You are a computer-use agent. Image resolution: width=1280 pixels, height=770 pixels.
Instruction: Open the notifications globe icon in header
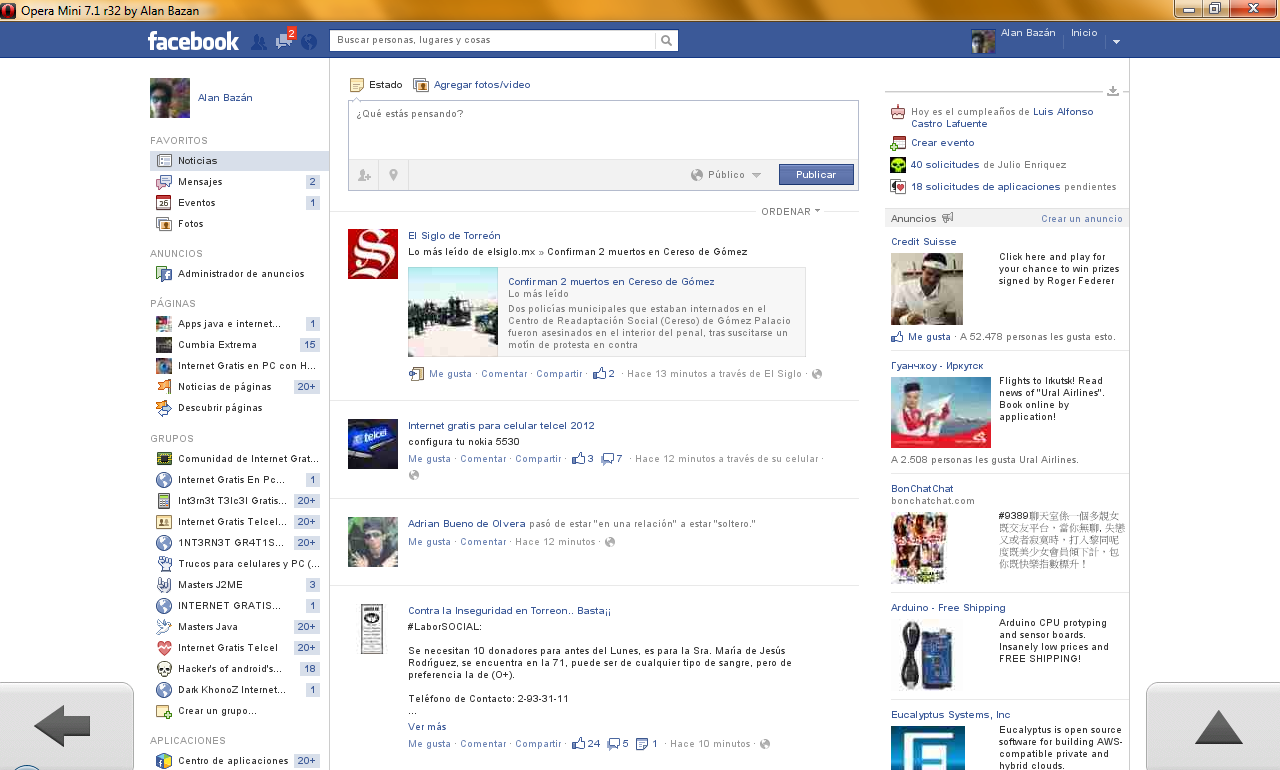309,42
